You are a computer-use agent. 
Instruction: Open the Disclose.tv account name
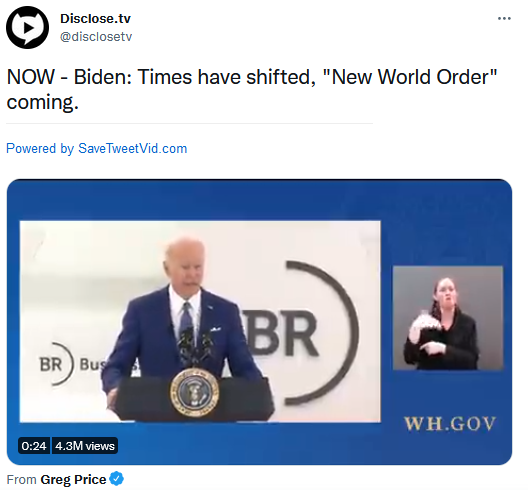(95, 19)
